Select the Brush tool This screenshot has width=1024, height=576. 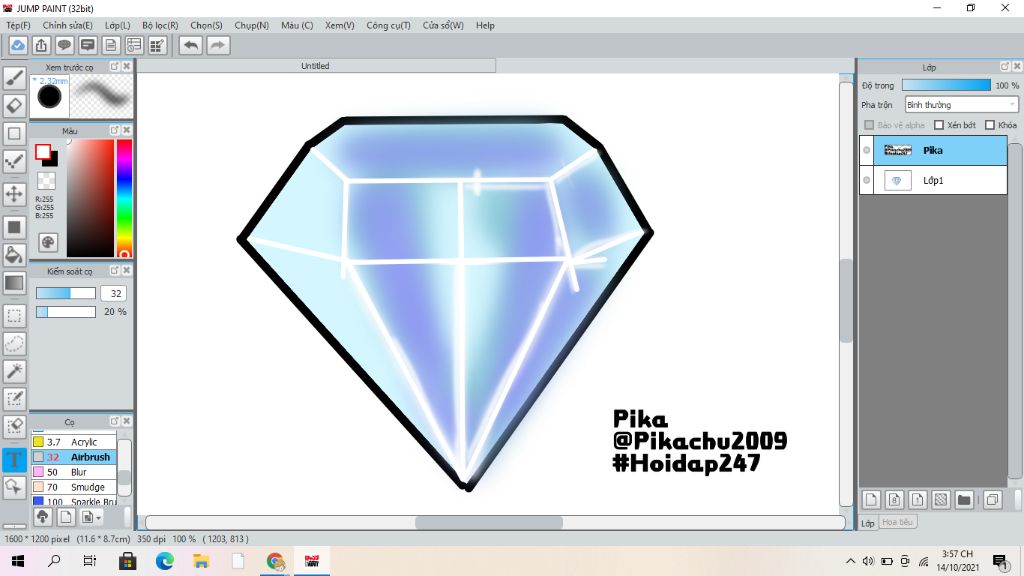click(14, 78)
